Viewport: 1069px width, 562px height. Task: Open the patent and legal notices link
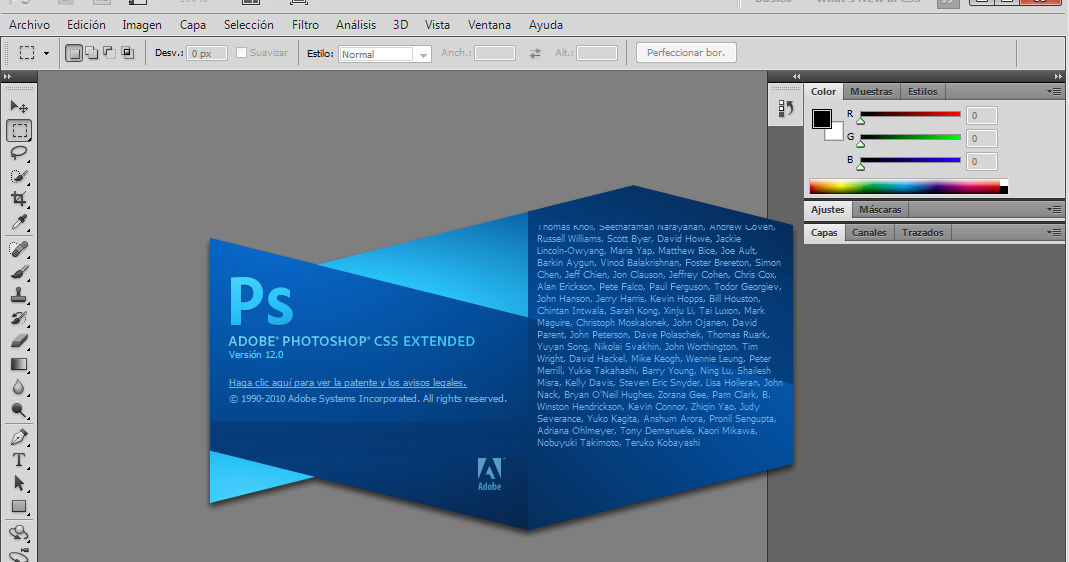click(348, 383)
